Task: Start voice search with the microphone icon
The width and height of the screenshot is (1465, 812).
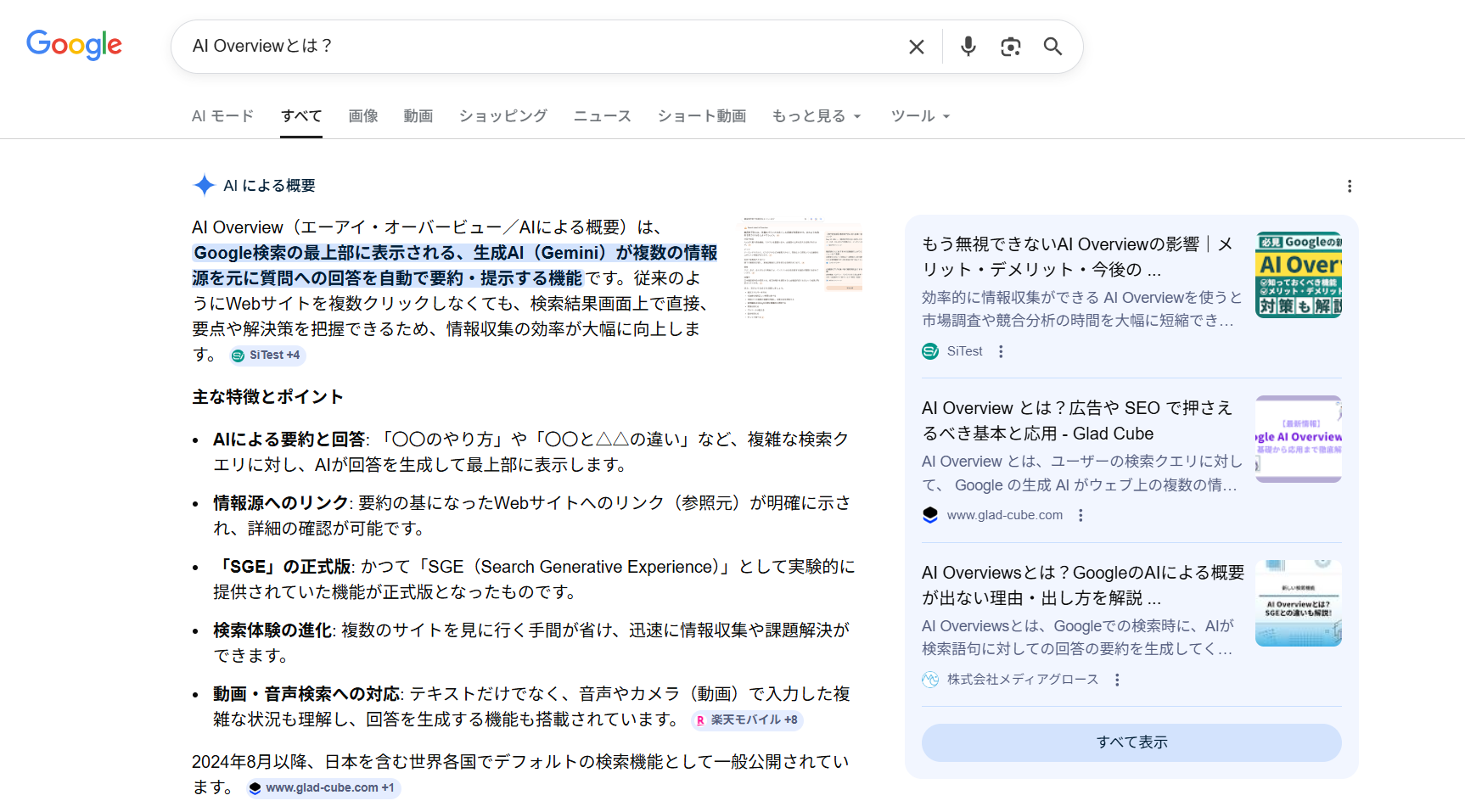Action: [x=968, y=47]
